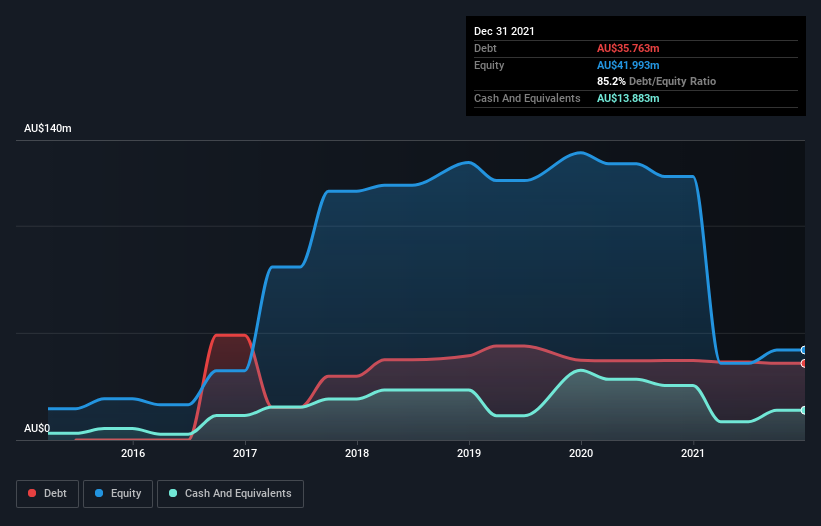Select the 2016 x-axis label

(133, 453)
